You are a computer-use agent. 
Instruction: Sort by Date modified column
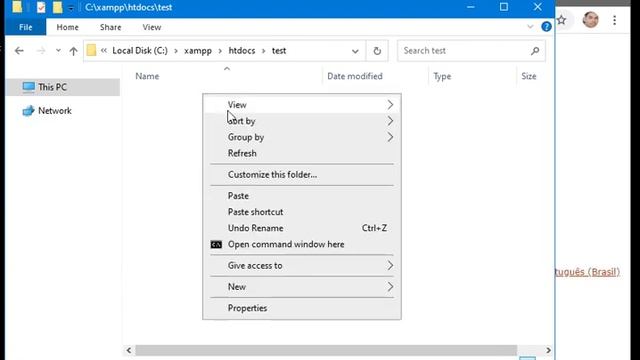point(355,76)
